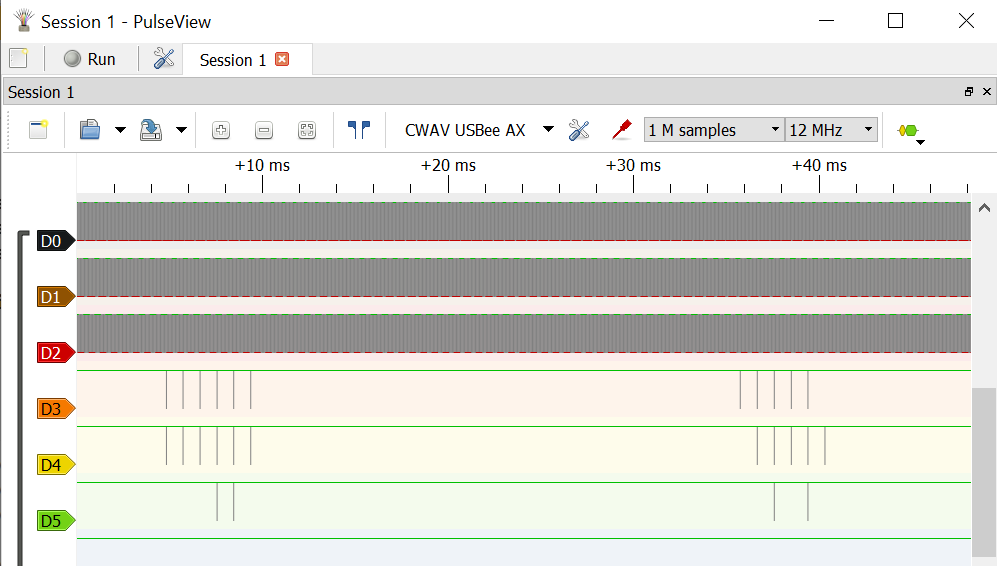997x566 pixels.
Task: Open device selection dropdown arrow
Action: click(548, 130)
